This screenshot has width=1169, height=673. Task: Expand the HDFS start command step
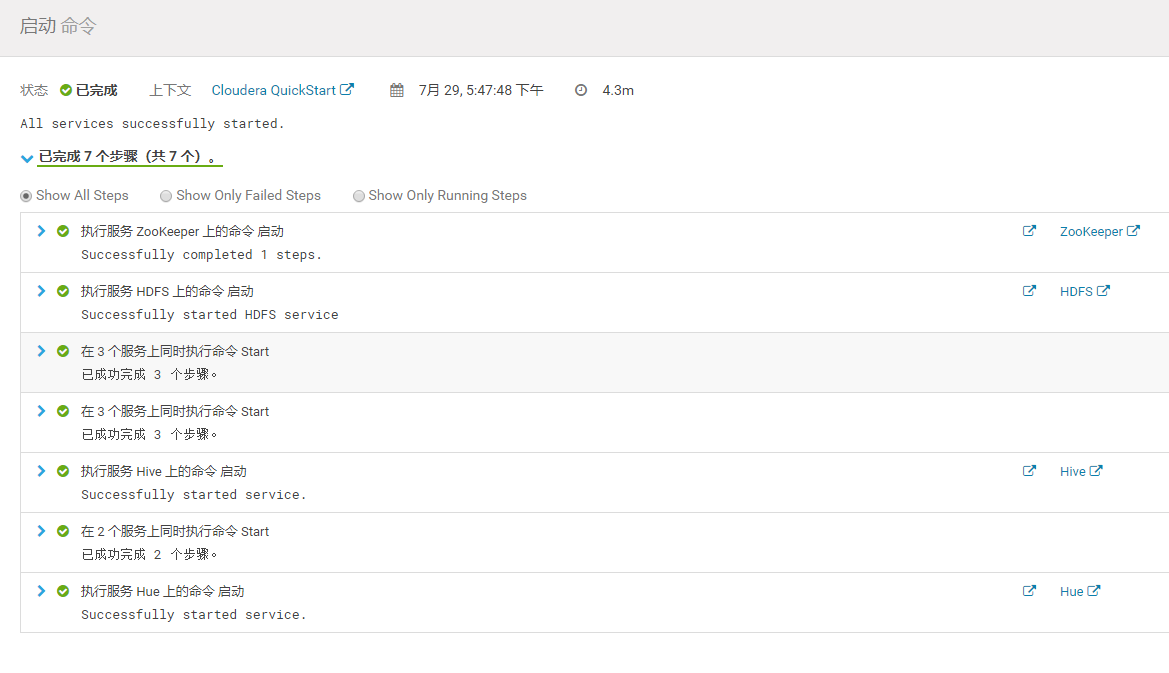tap(41, 291)
